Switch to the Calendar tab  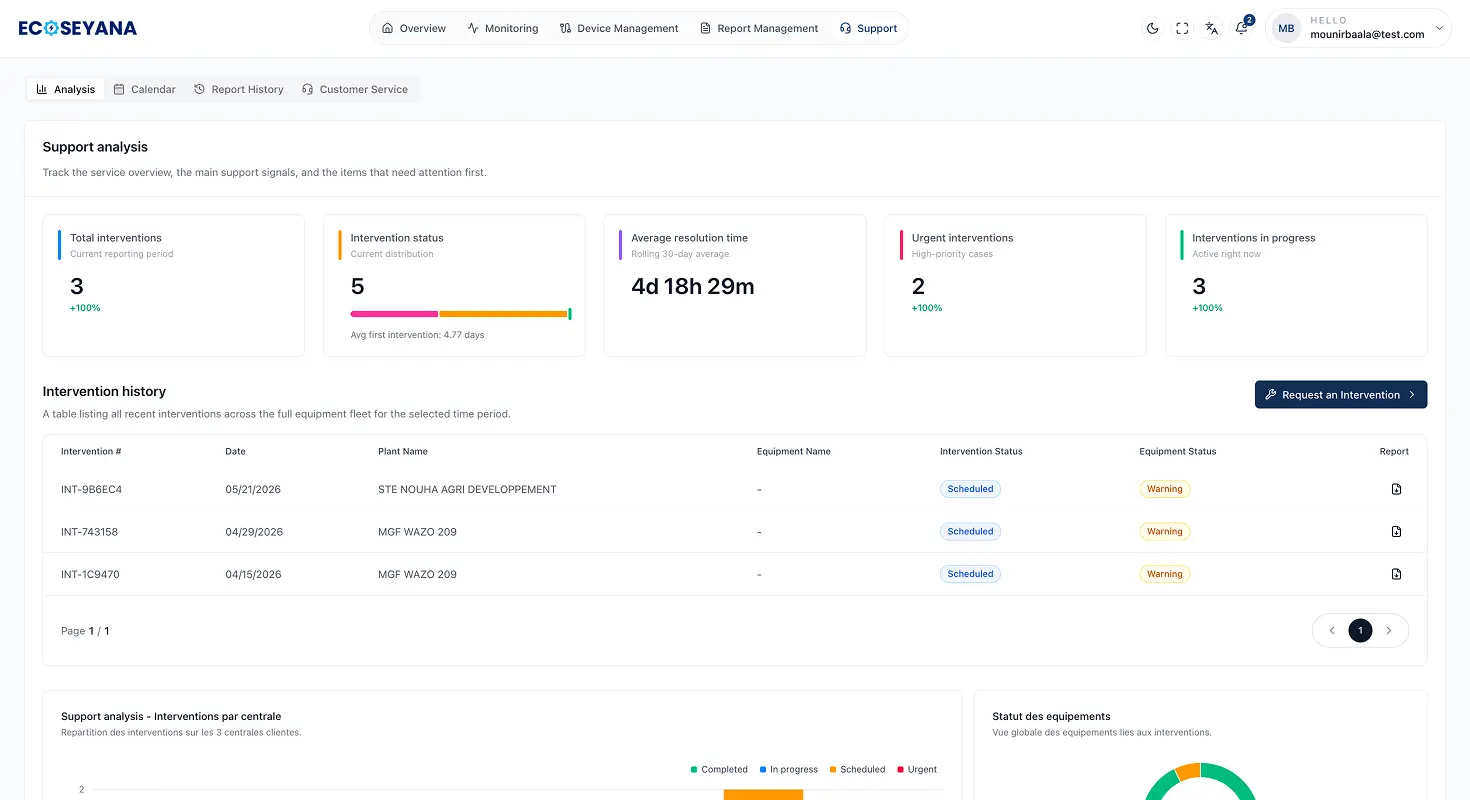[145, 89]
